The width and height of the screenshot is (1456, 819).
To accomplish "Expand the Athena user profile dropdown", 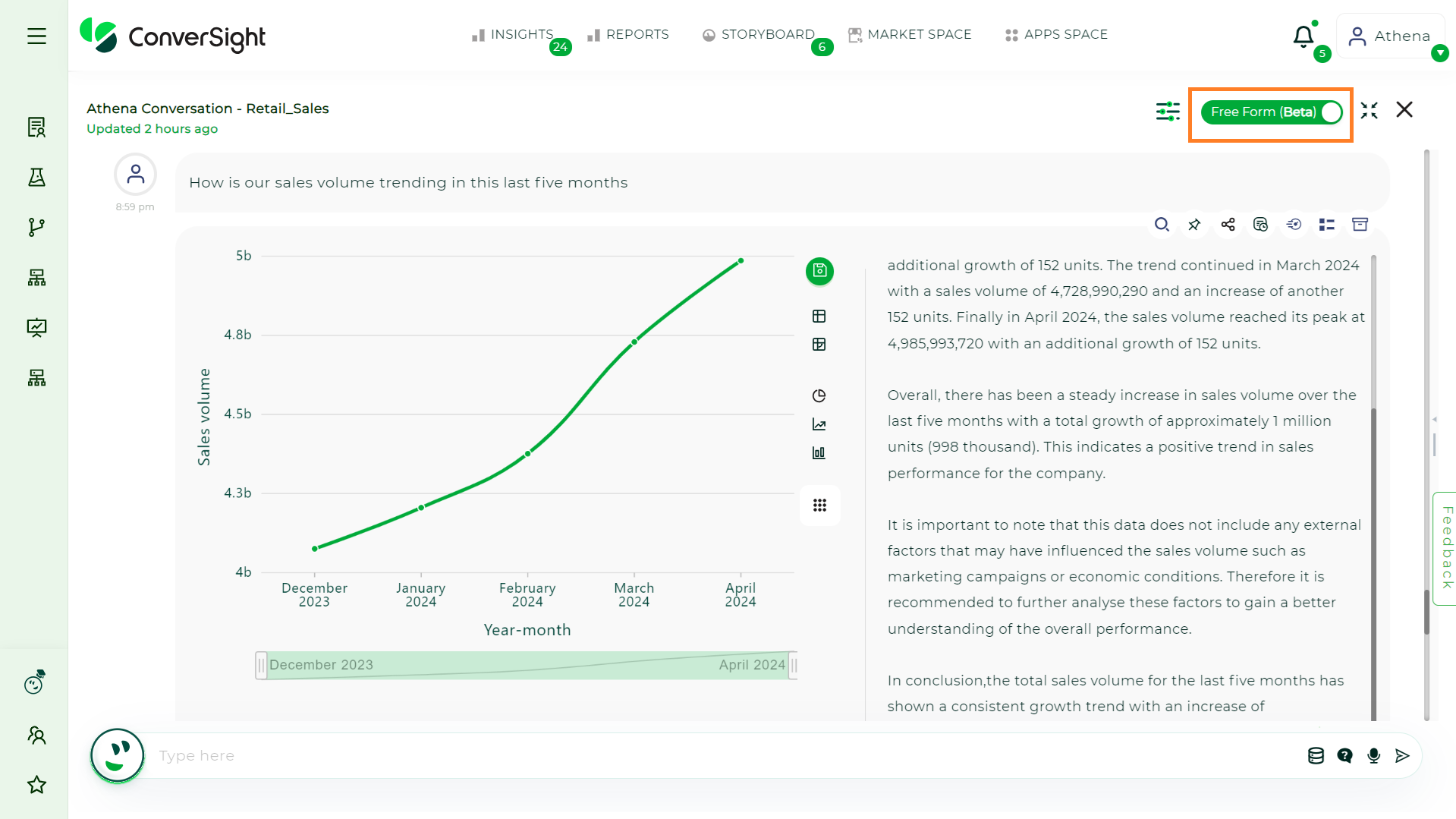I will (x=1439, y=53).
